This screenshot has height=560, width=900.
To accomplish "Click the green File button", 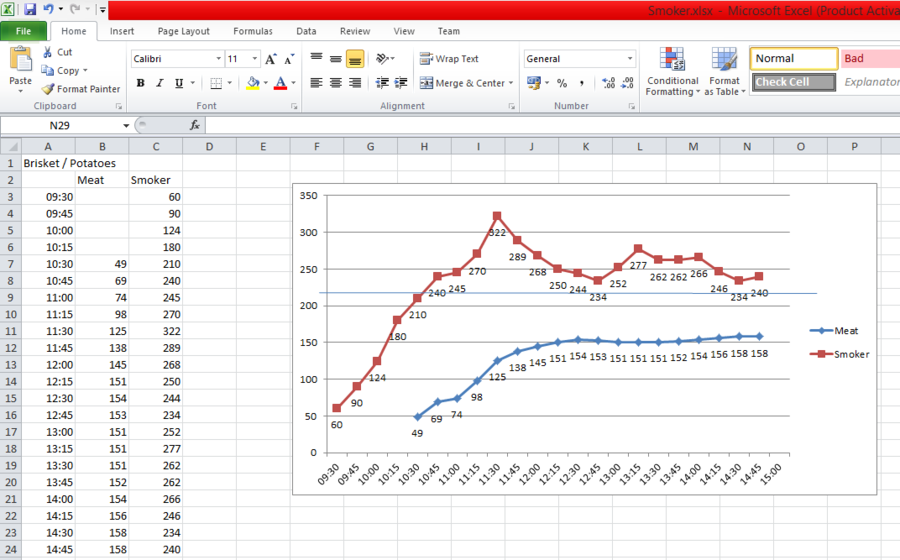I will [x=23, y=31].
